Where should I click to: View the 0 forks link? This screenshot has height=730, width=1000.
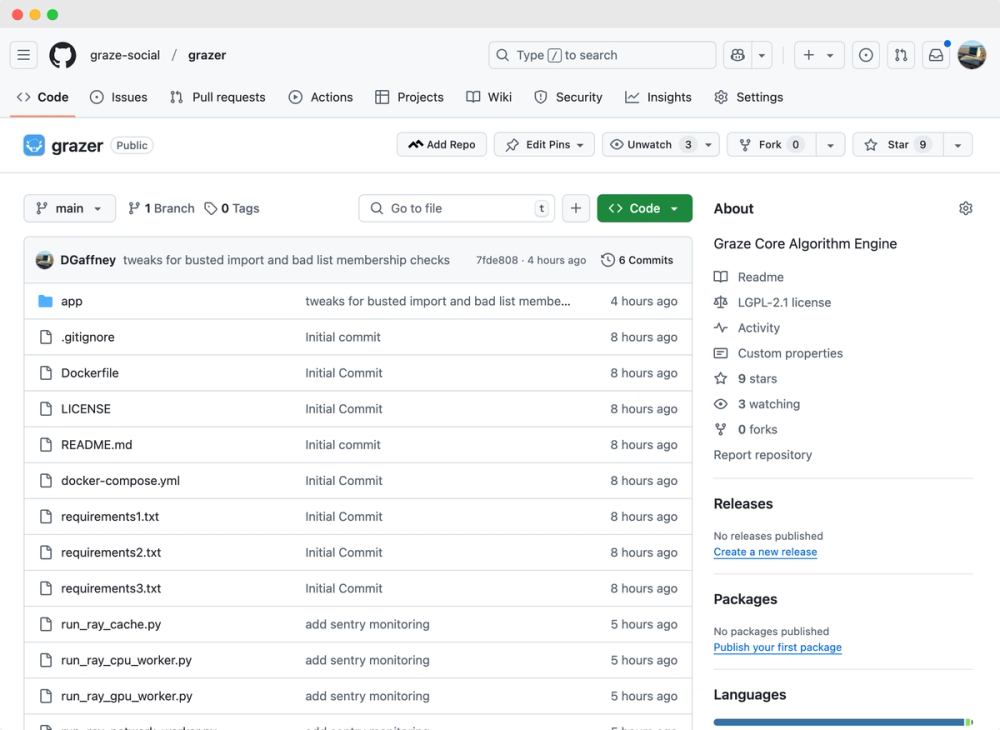[746, 430]
